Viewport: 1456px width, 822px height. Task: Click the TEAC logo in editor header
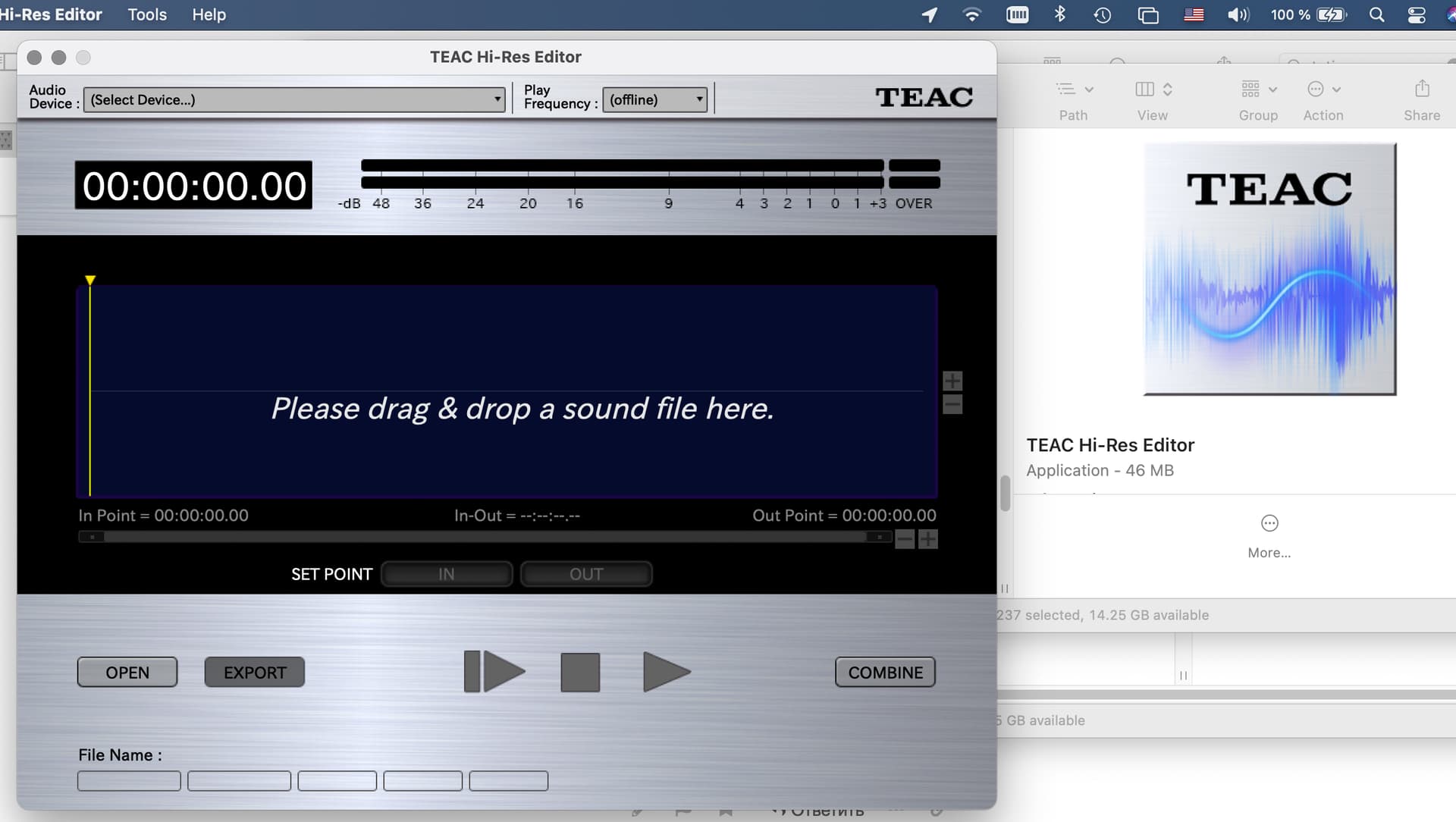(x=924, y=97)
